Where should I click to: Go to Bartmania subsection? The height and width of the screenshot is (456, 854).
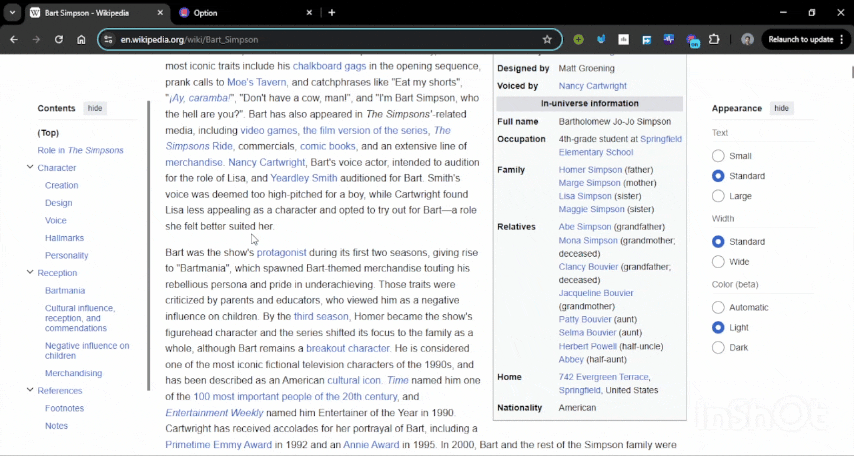(x=65, y=290)
